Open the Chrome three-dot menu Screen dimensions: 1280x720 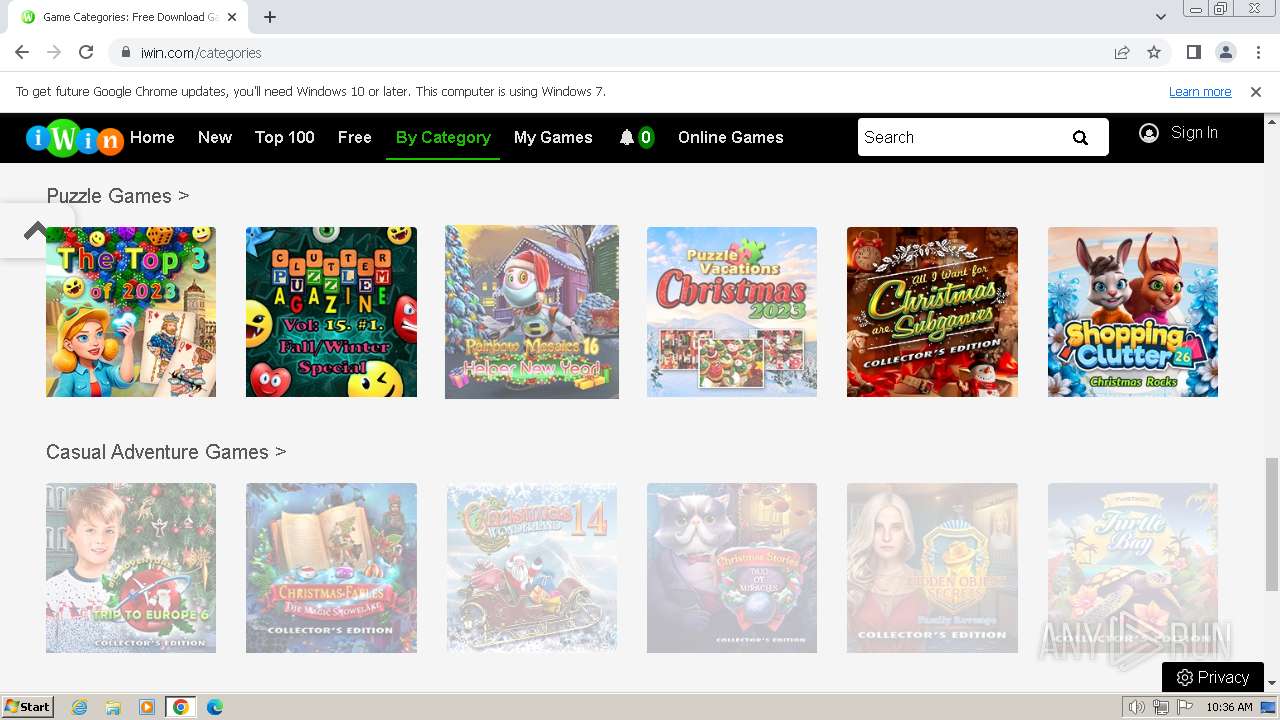click(1257, 52)
